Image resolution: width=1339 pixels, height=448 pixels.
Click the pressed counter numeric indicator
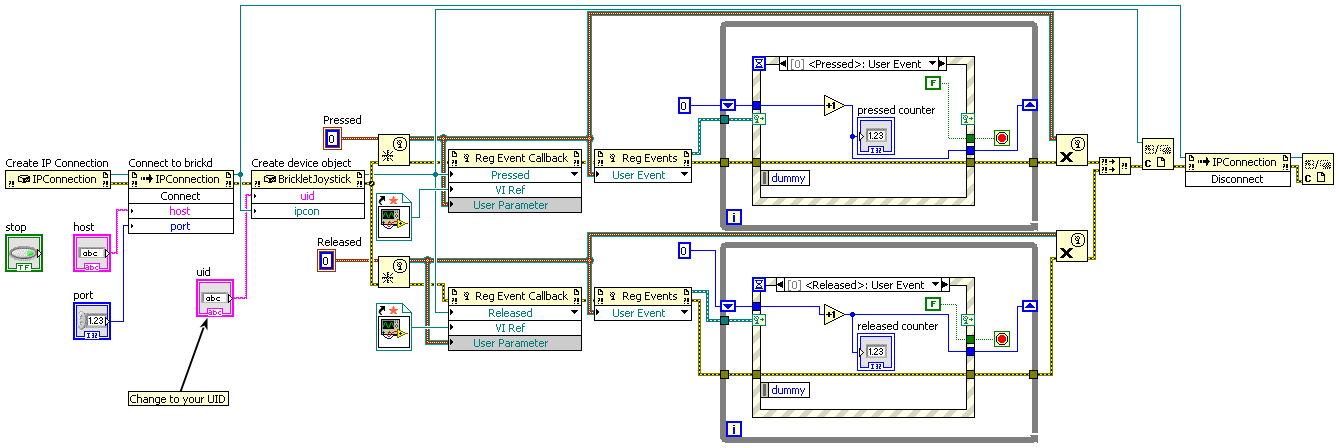[x=875, y=135]
